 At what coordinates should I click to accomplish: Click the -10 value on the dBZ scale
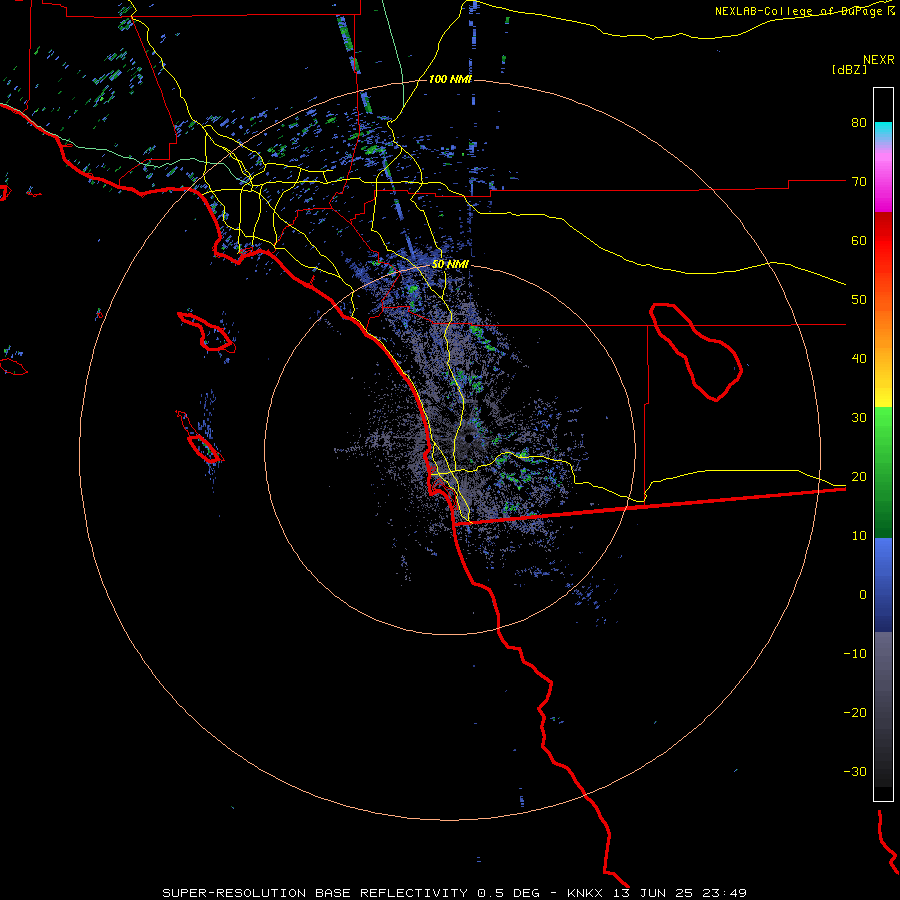tap(855, 654)
